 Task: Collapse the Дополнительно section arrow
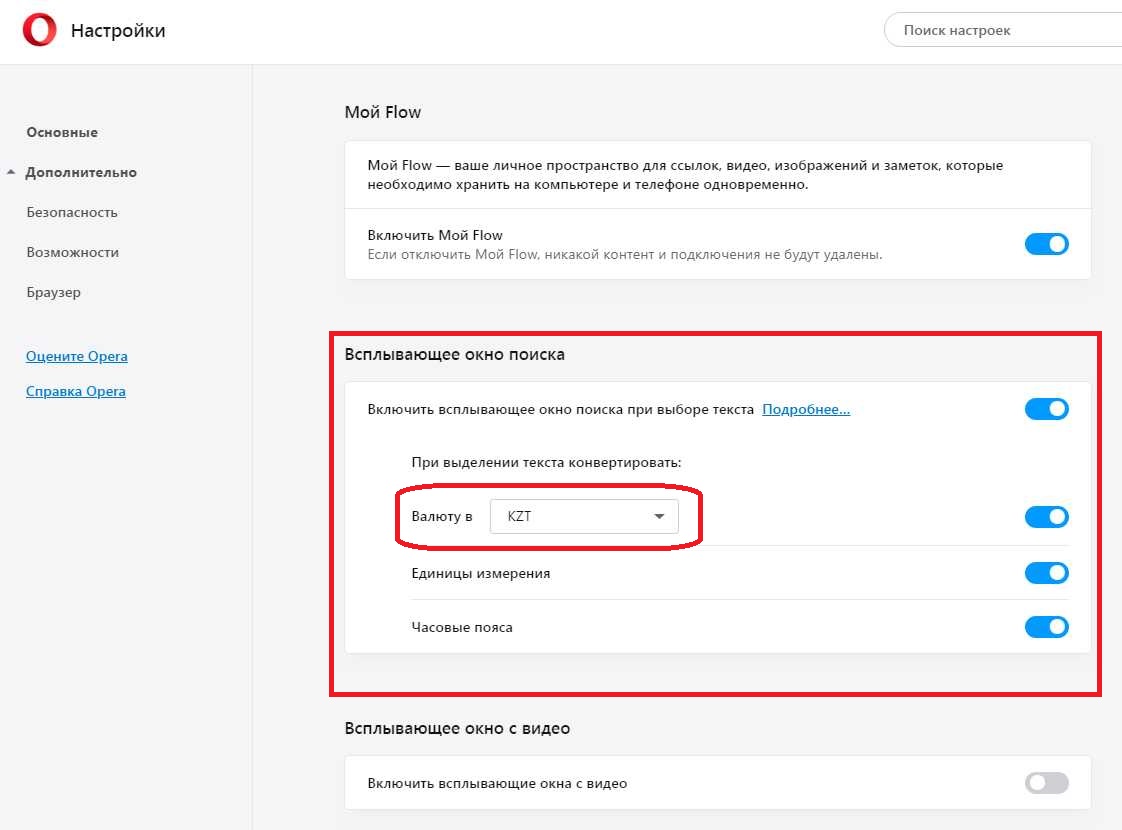click(11, 172)
